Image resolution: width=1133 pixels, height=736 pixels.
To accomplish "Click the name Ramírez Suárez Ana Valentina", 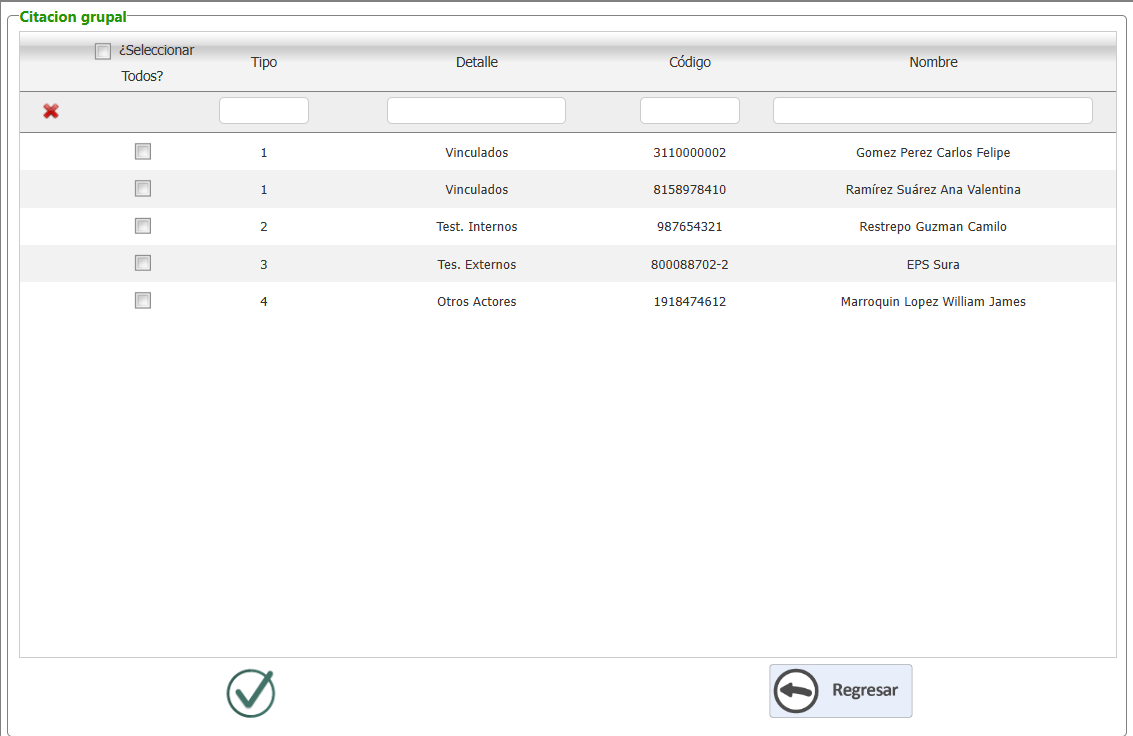I will [x=933, y=189].
